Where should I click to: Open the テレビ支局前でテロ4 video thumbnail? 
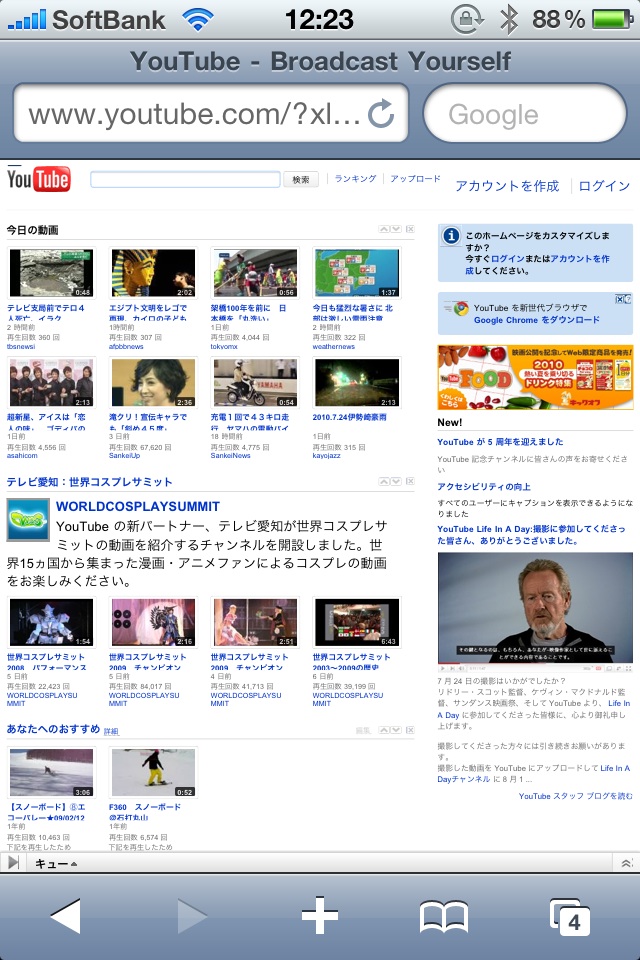click(x=51, y=273)
